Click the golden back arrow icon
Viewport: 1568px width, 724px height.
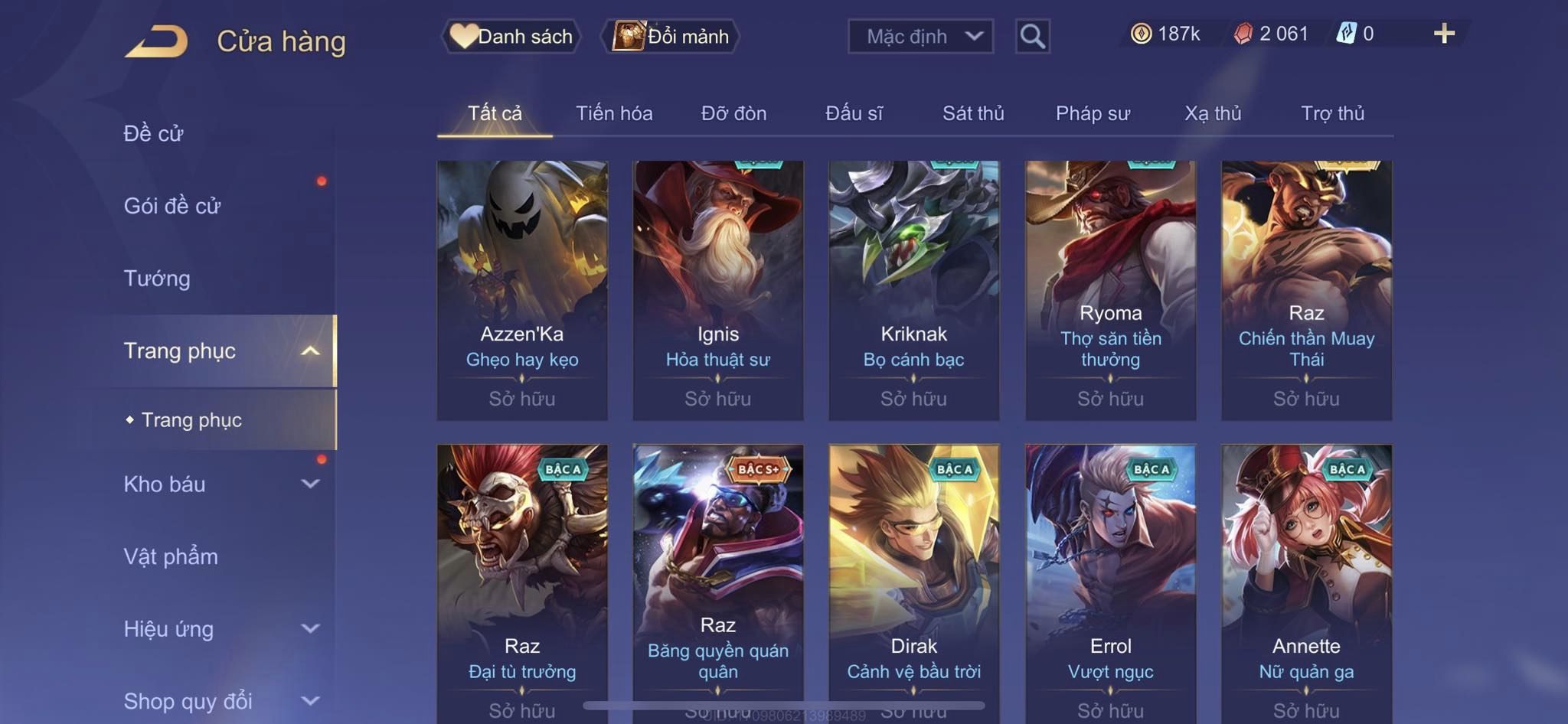coord(157,41)
